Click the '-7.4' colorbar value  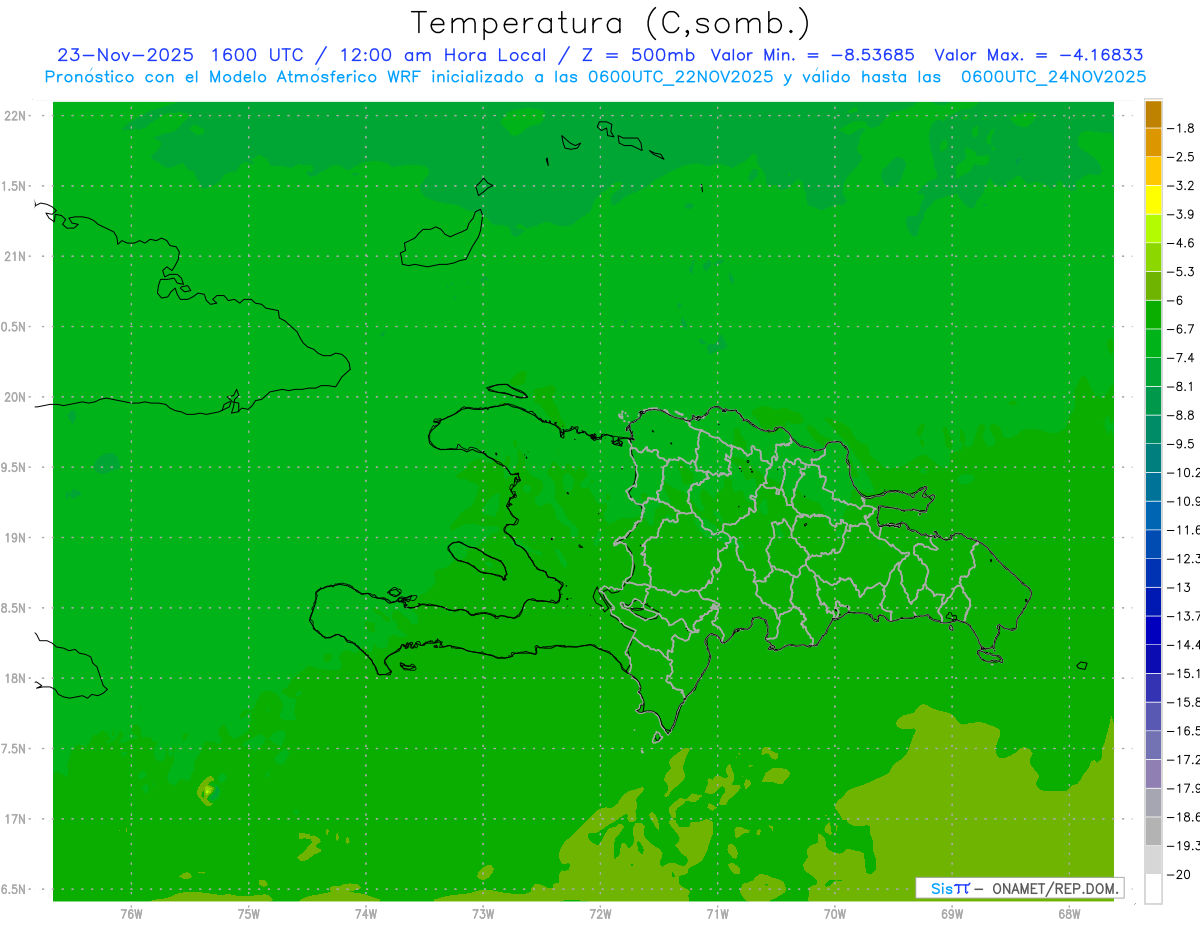point(1181,358)
